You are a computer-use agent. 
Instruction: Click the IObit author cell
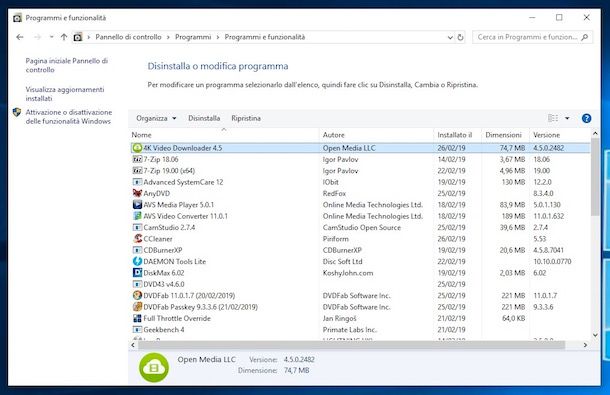(331, 182)
